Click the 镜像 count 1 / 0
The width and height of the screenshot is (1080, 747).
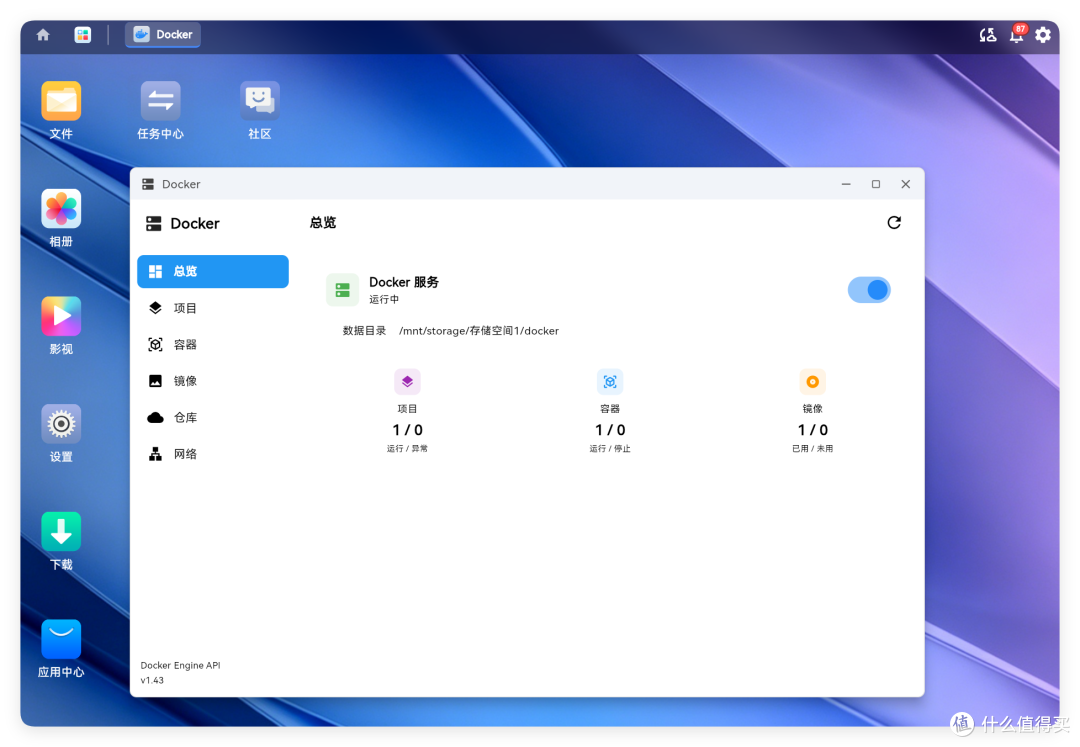coord(812,430)
